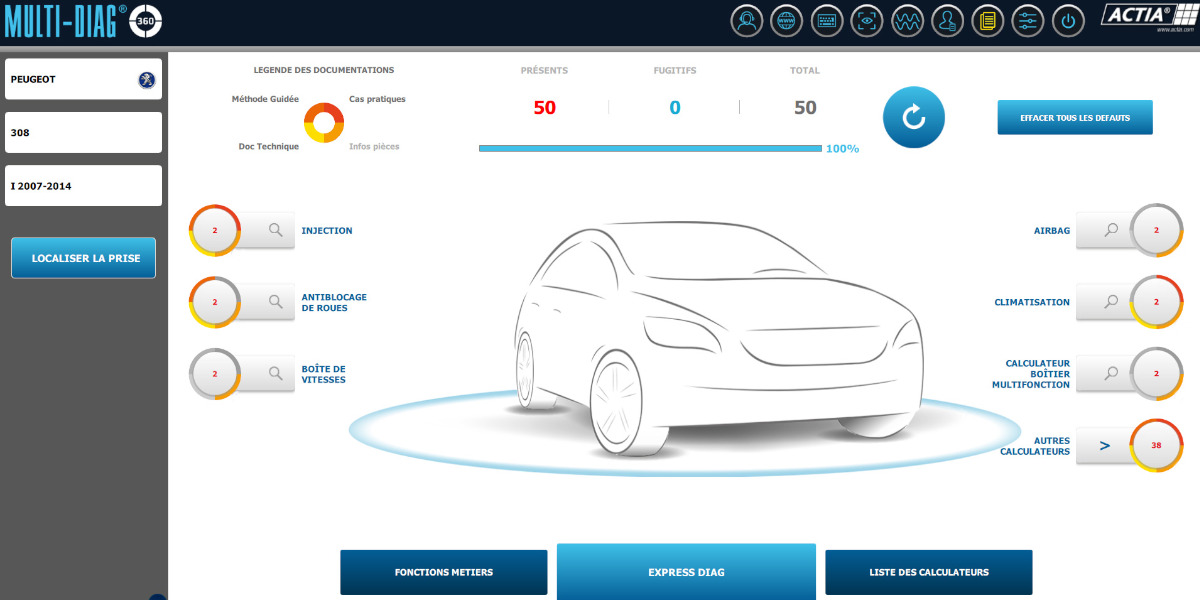Select the PEUGEOT make field
The image size is (1200, 600).
tap(84, 79)
